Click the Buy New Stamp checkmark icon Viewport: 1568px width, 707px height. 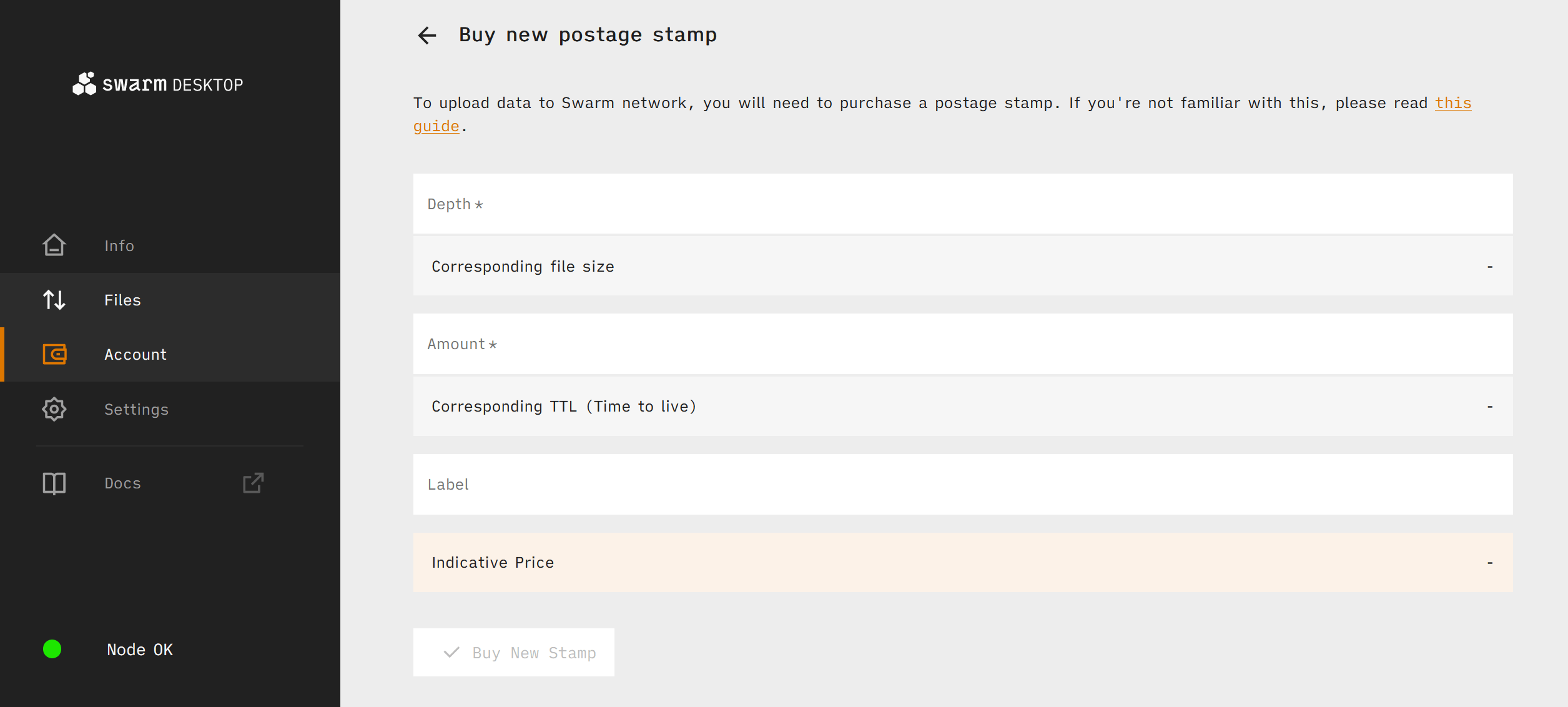click(451, 653)
